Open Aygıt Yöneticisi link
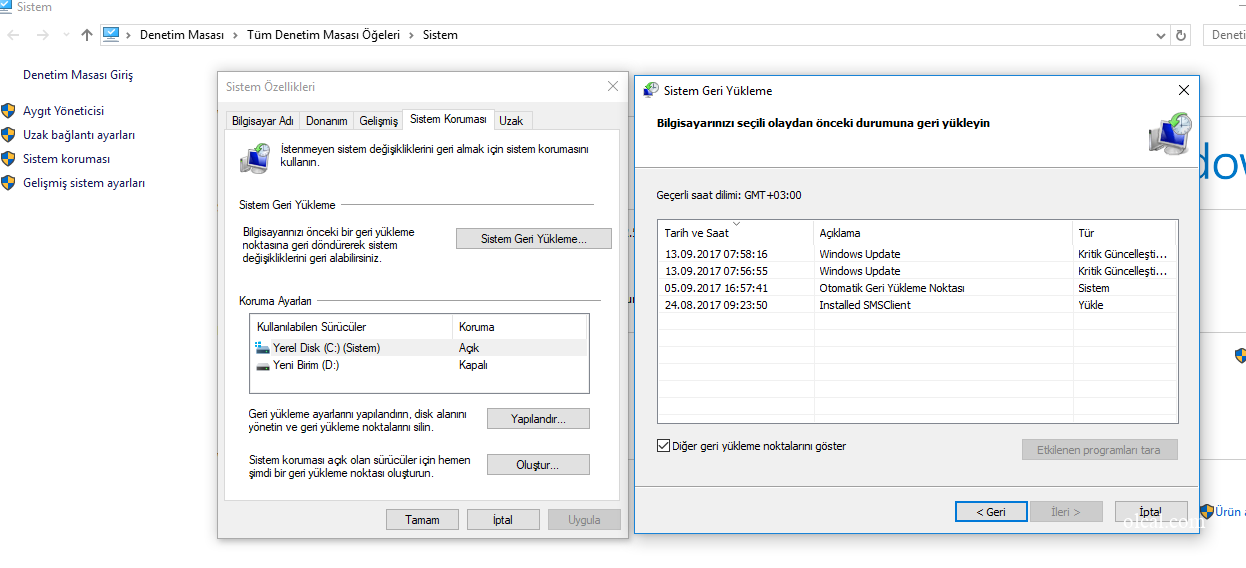Screen dimensions: 1246x568 pyautogui.click(x=63, y=111)
